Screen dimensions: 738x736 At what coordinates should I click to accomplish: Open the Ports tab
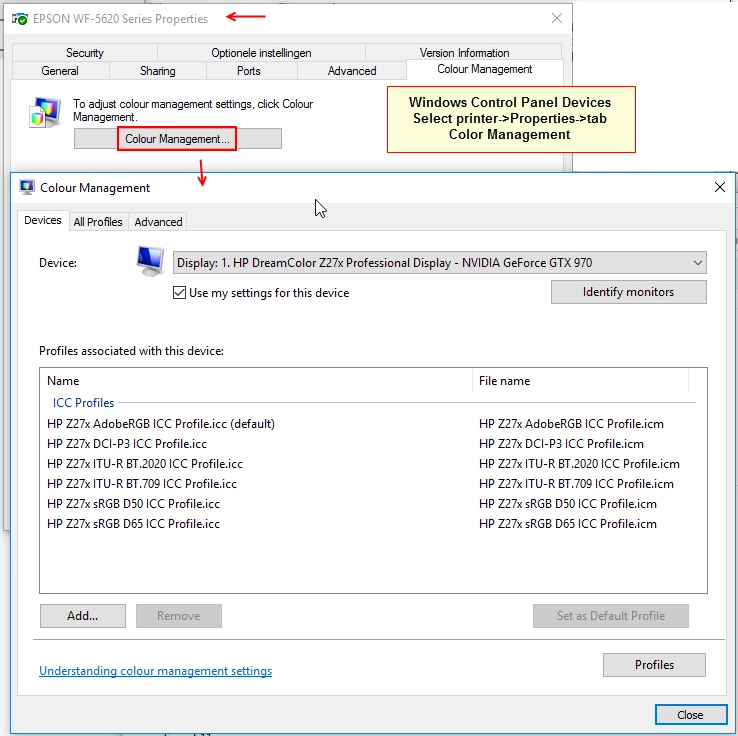pyautogui.click(x=249, y=71)
